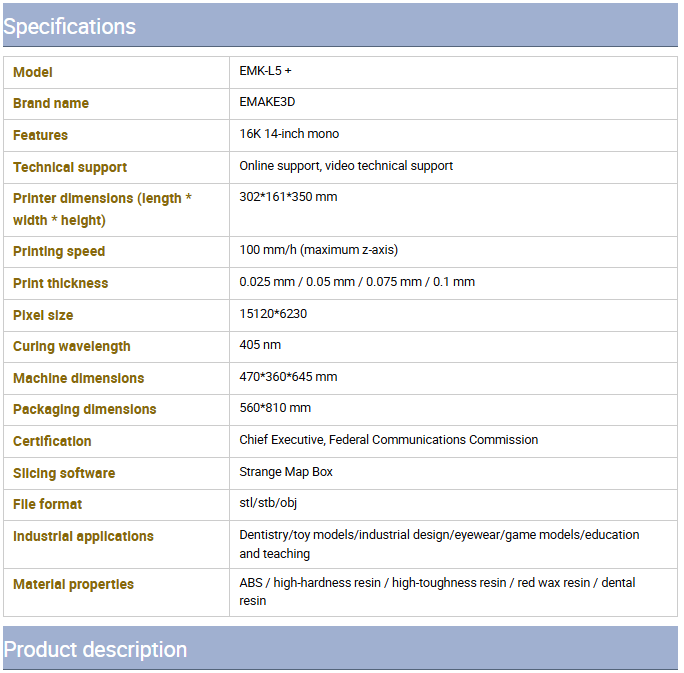The width and height of the screenshot is (684, 673).
Task: Select the EMAKE3D brand name value
Action: [x=267, y=102]
